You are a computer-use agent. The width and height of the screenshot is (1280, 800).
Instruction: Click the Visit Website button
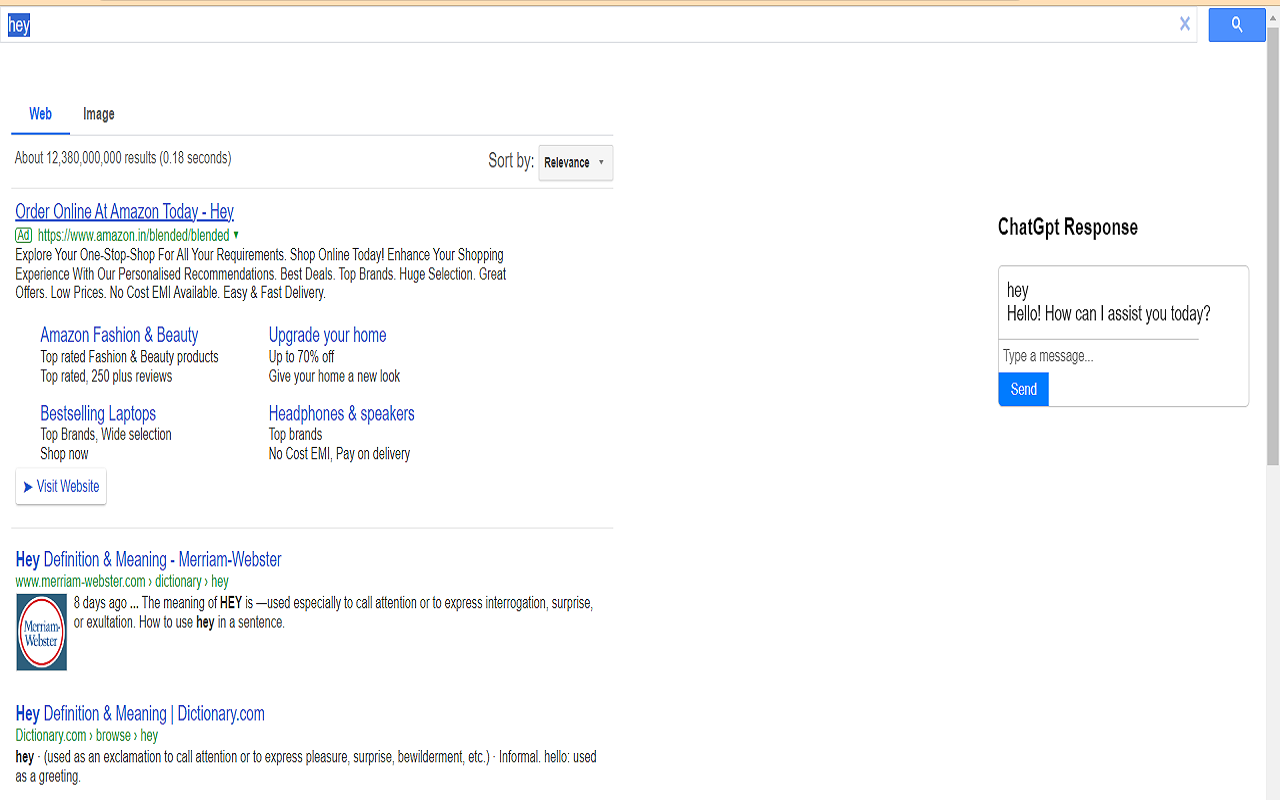point(61,487)
